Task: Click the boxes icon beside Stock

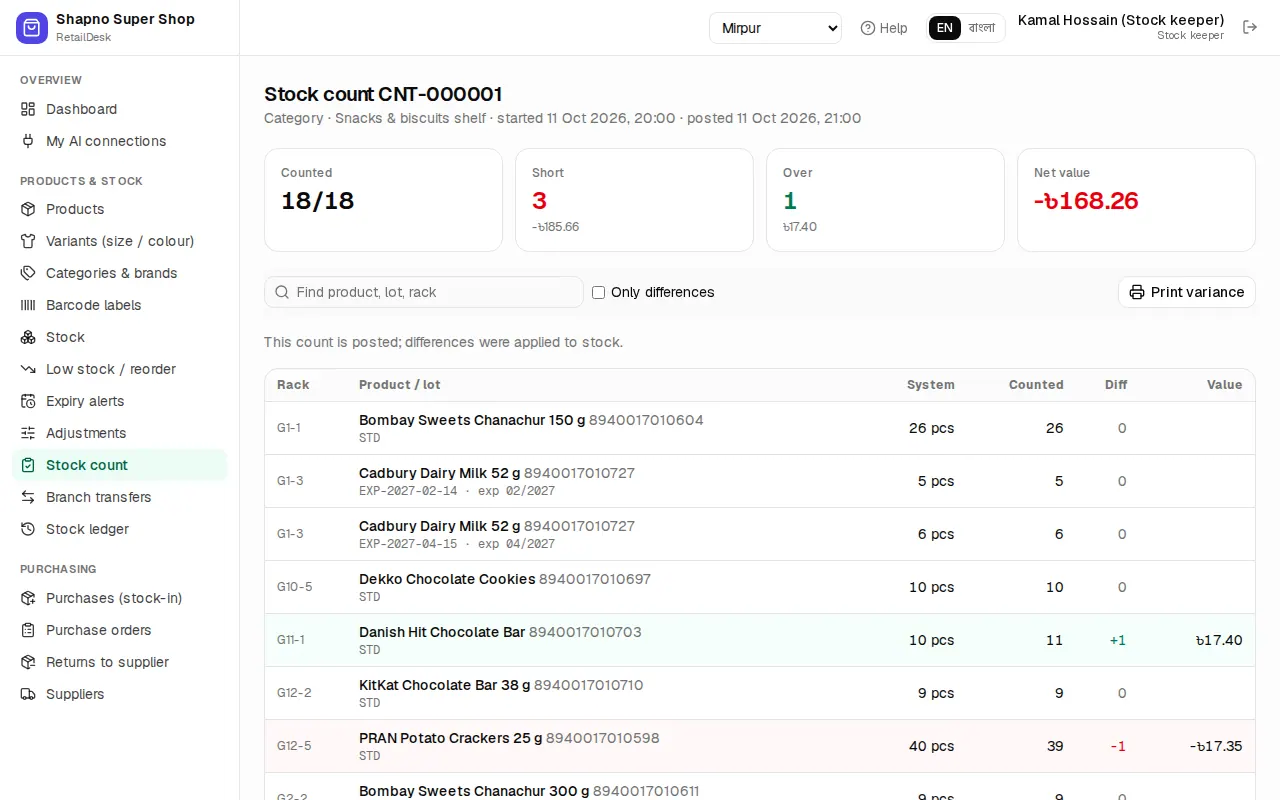Action: pyautogui.click(x=28, y=337)
